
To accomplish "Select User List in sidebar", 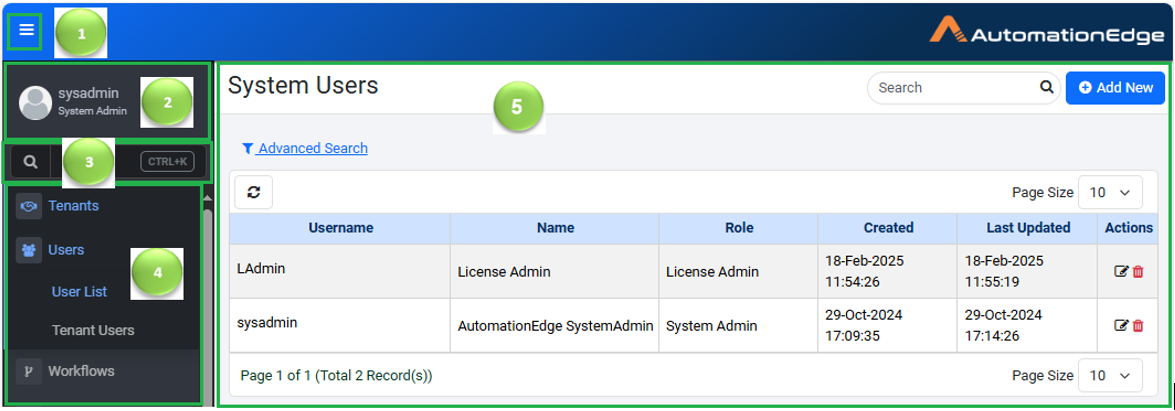I will 79,292.
